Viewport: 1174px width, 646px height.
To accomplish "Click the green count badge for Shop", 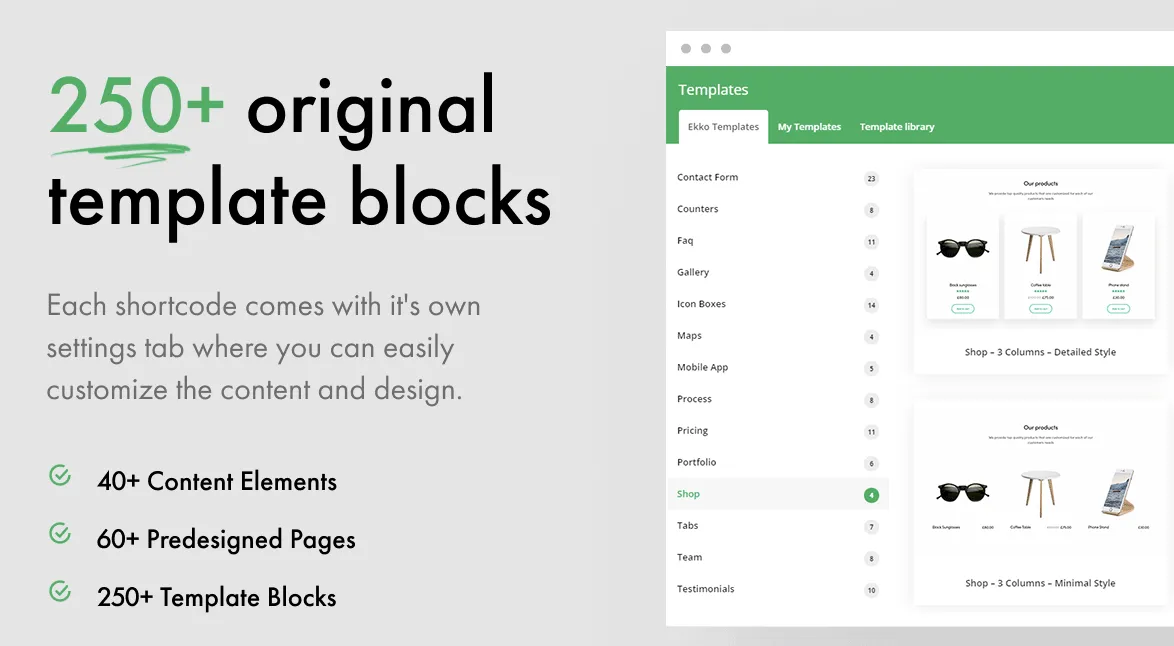I will click(x=871, y=495).
